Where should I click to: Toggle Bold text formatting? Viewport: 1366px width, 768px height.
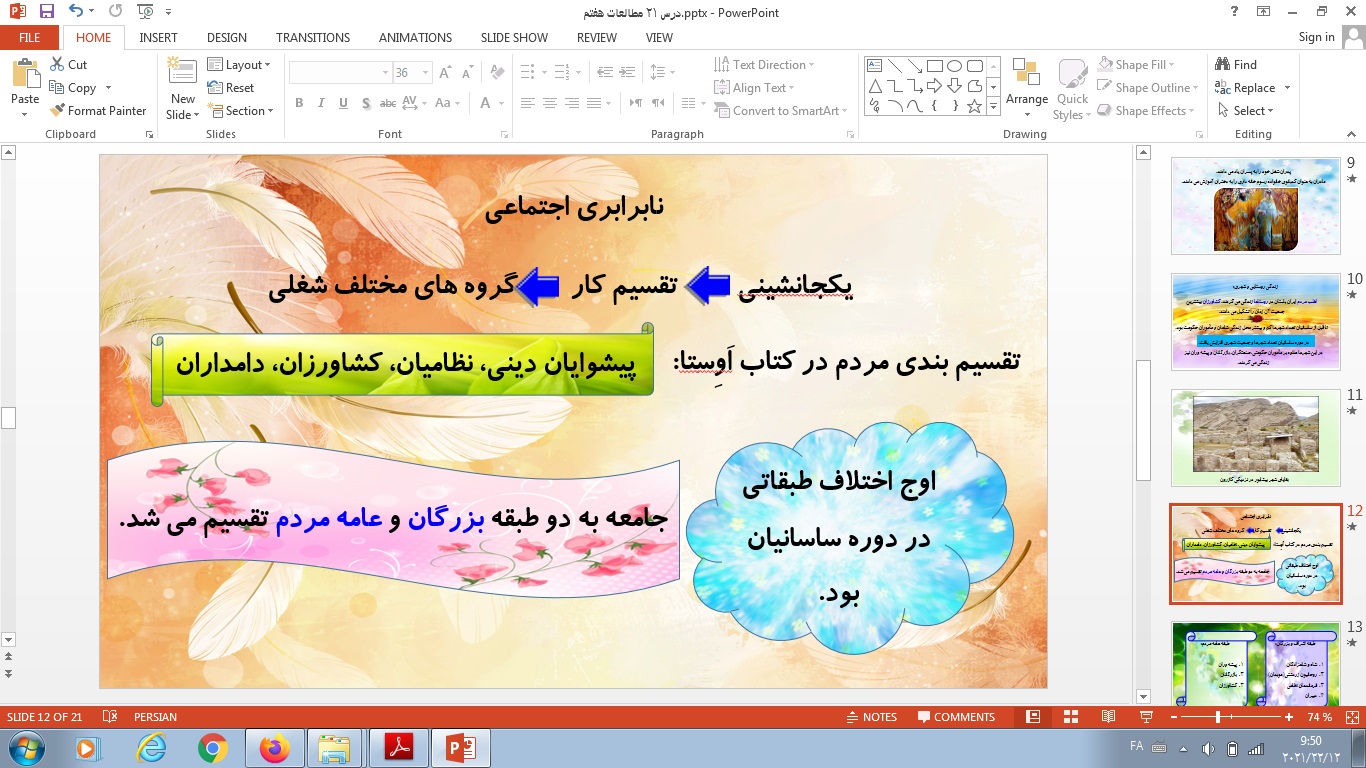click(299, 104)
